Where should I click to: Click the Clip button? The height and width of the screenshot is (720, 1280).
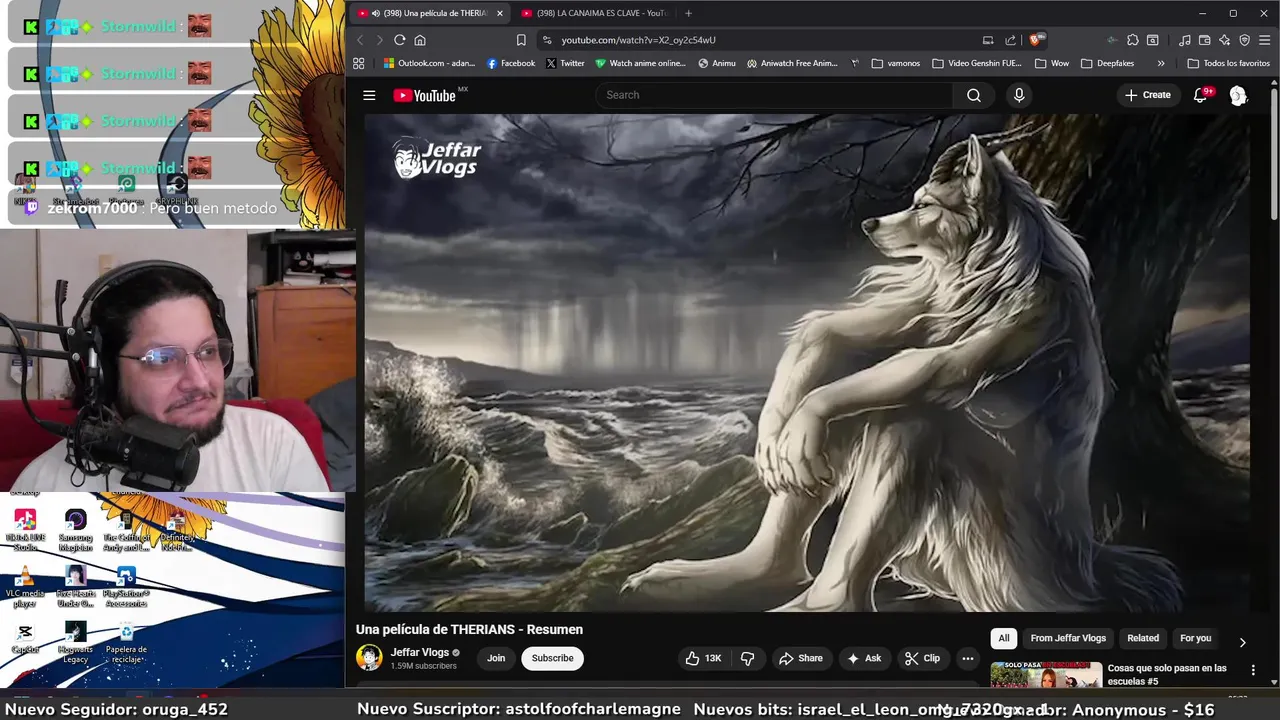coord(922,658)
